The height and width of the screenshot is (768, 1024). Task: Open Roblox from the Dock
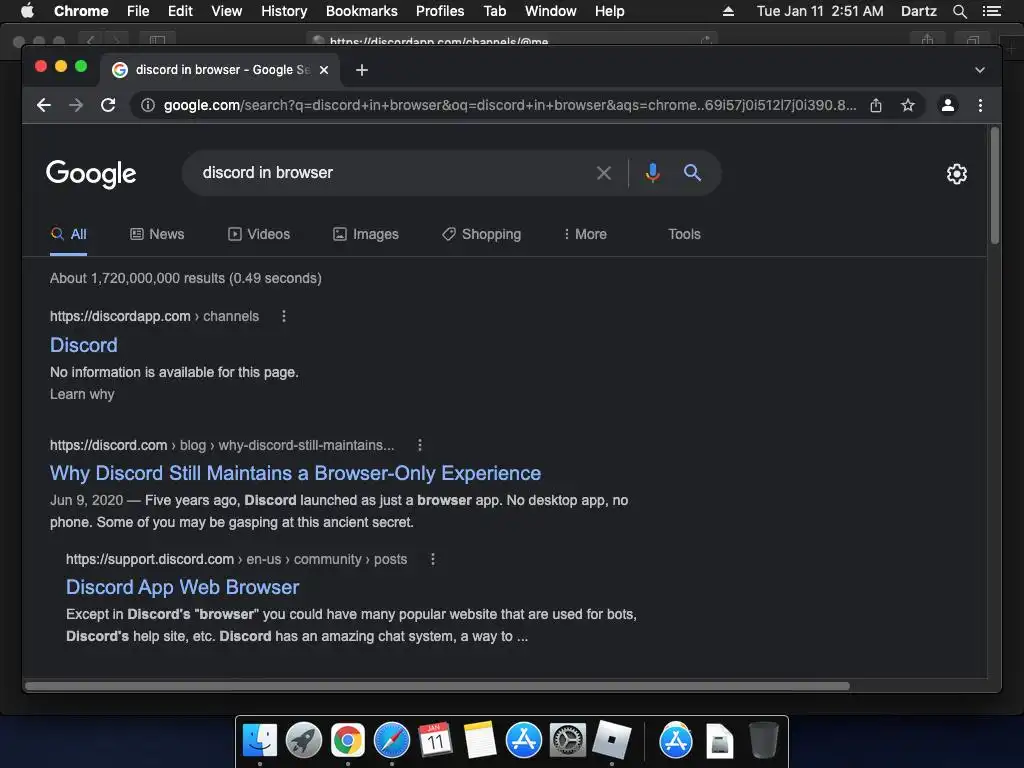(x=612, y=741)
